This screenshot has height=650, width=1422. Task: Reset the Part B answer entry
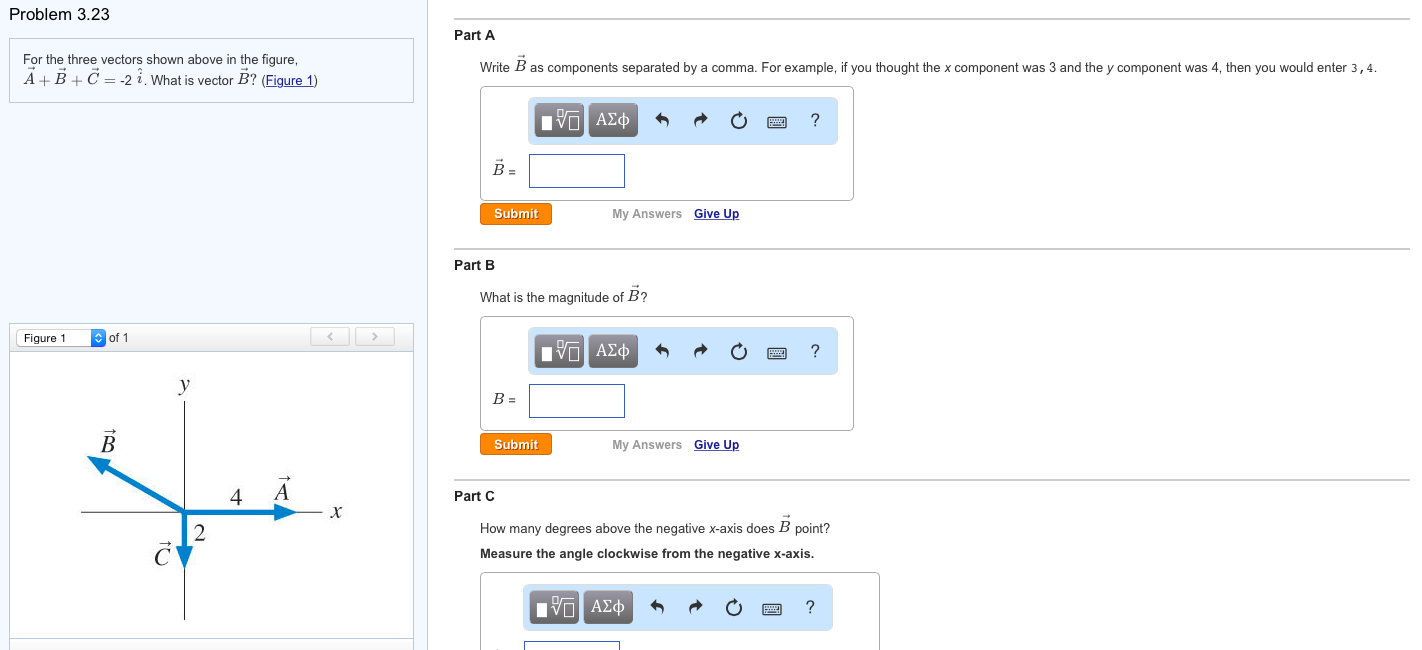[x=738, y=350]
